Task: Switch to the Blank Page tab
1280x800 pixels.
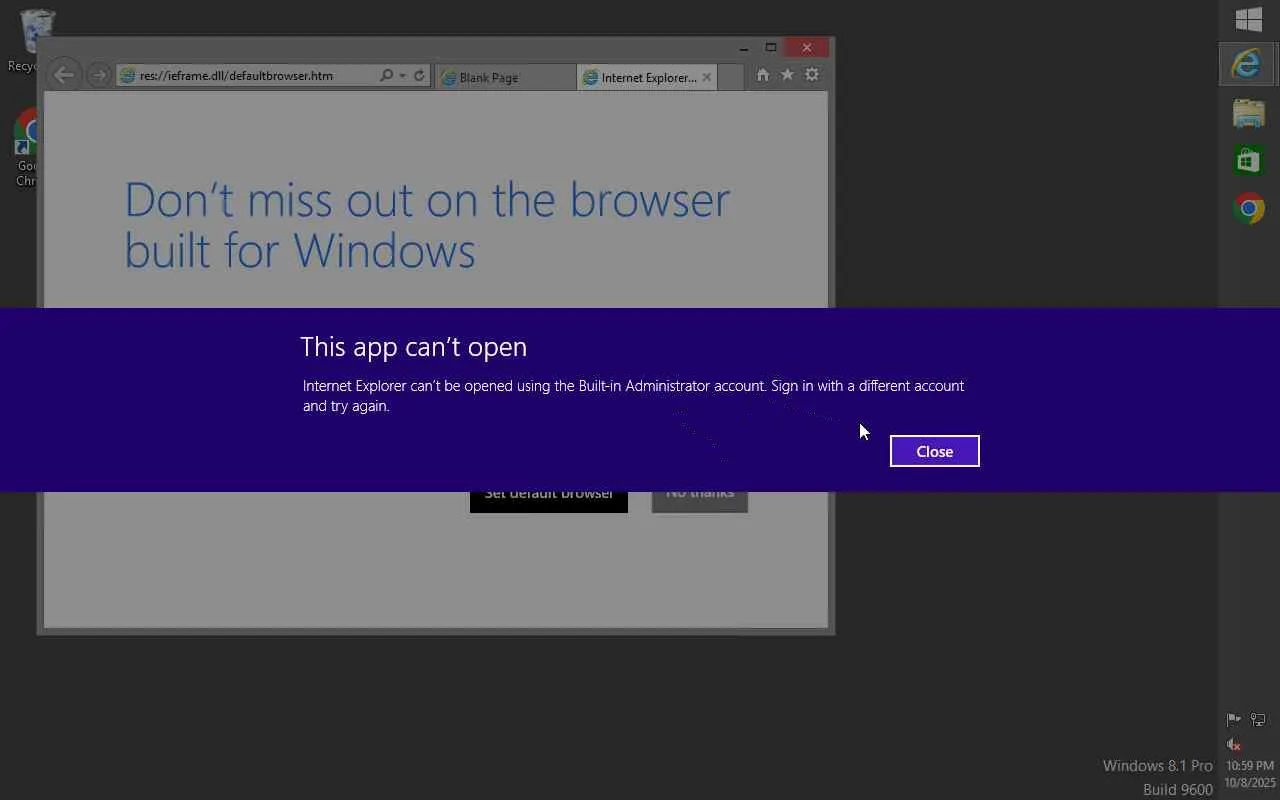Action: (506, 77)
